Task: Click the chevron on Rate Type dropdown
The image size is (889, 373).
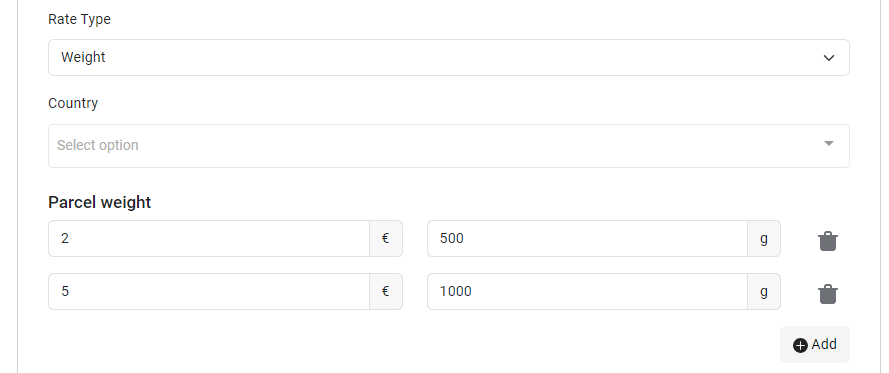Action: click(x=828, y=58)
